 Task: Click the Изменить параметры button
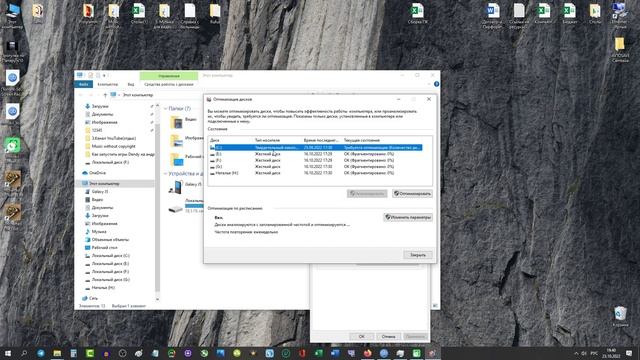pyautogui.click(x=408, y=217)
